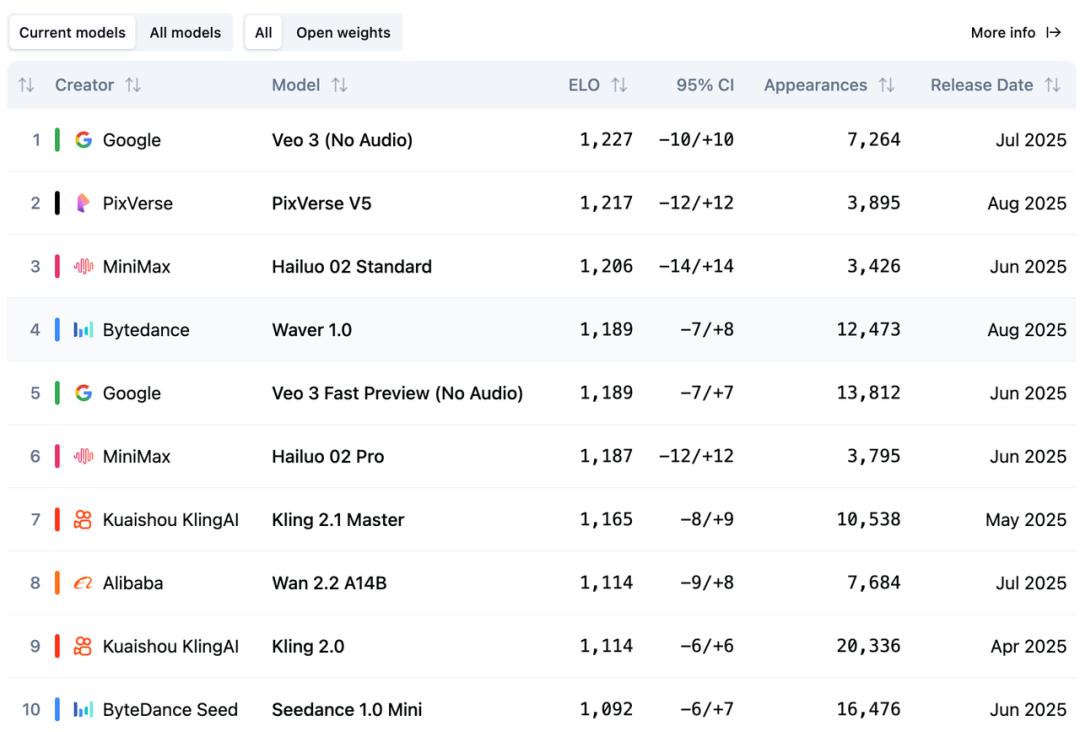The width and height of the screenshot is (1080, 732).
Task: Select the All models toggle option
Action: coord(185,33)
